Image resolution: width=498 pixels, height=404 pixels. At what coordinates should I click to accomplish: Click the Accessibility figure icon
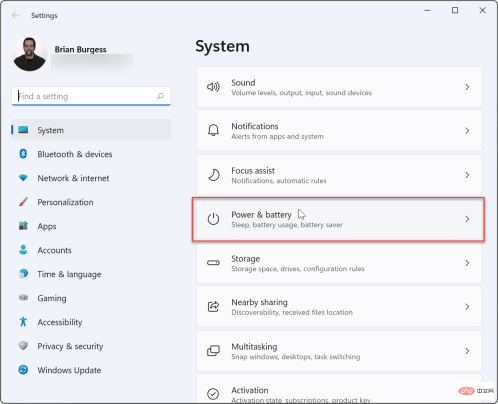click(x=23, y=322)
